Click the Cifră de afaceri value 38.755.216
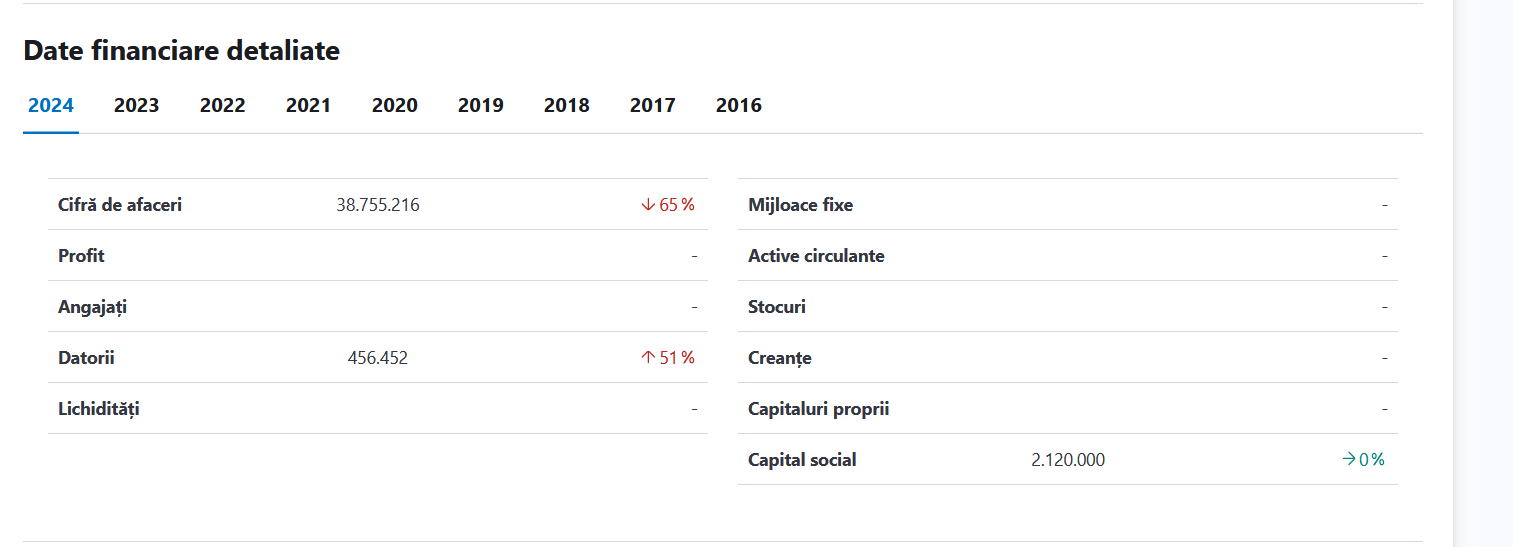The image size is (1513, 547). (378, 205)
